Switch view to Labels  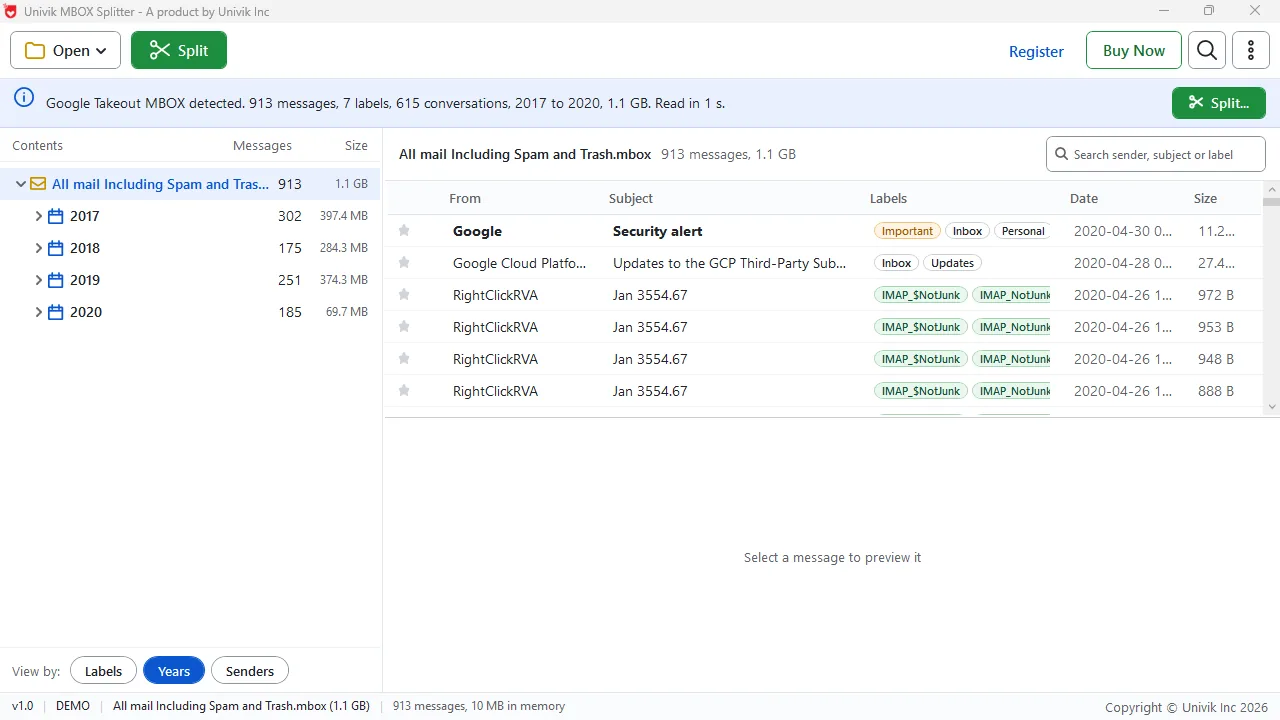(103, 671)
